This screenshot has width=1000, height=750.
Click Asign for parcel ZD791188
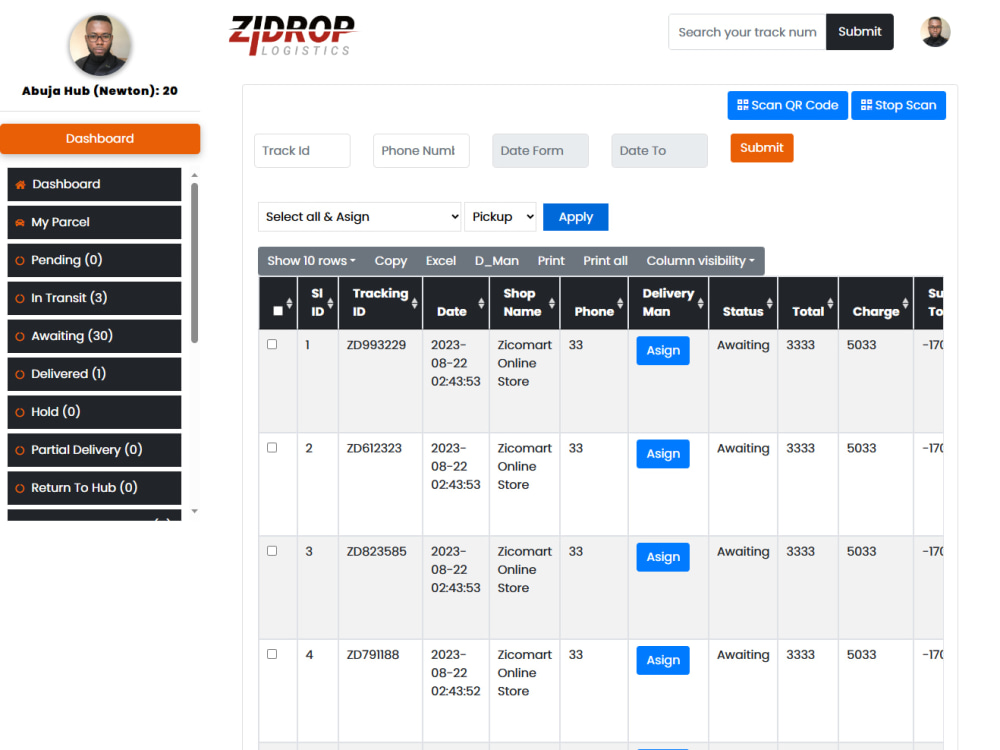(x=663, y=661)
